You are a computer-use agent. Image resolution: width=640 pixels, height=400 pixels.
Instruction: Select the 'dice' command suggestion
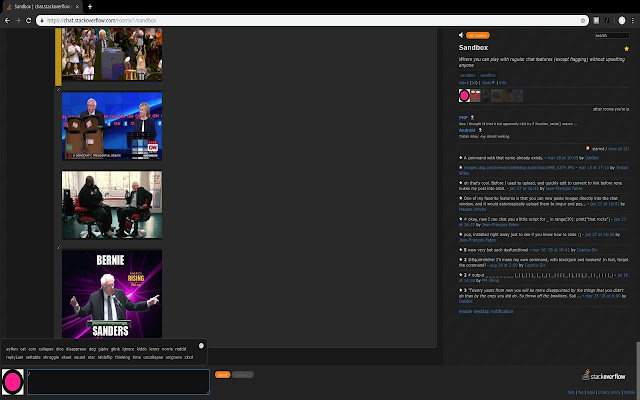pos(60,349)
